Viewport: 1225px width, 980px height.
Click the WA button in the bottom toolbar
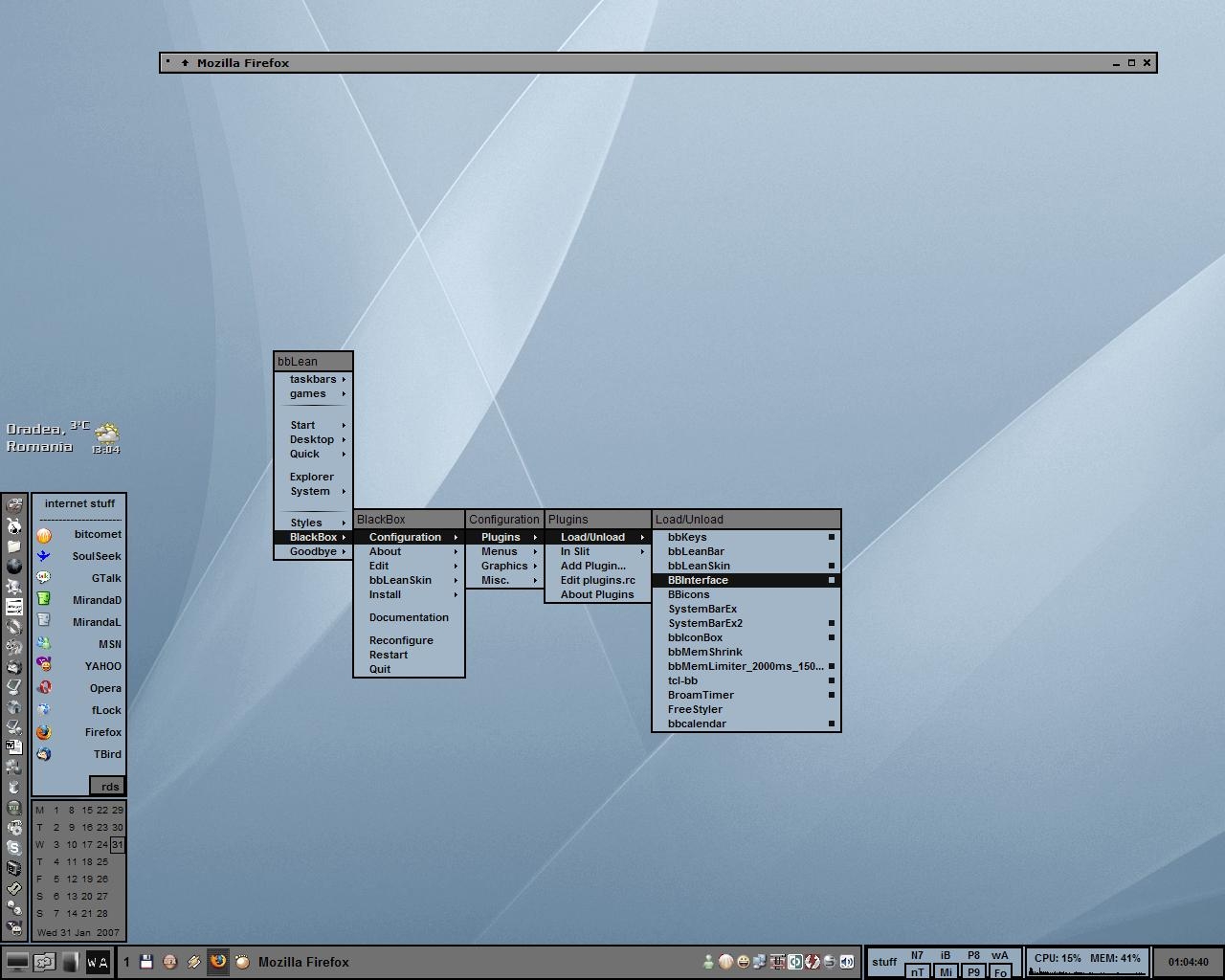tap(98, 962)
